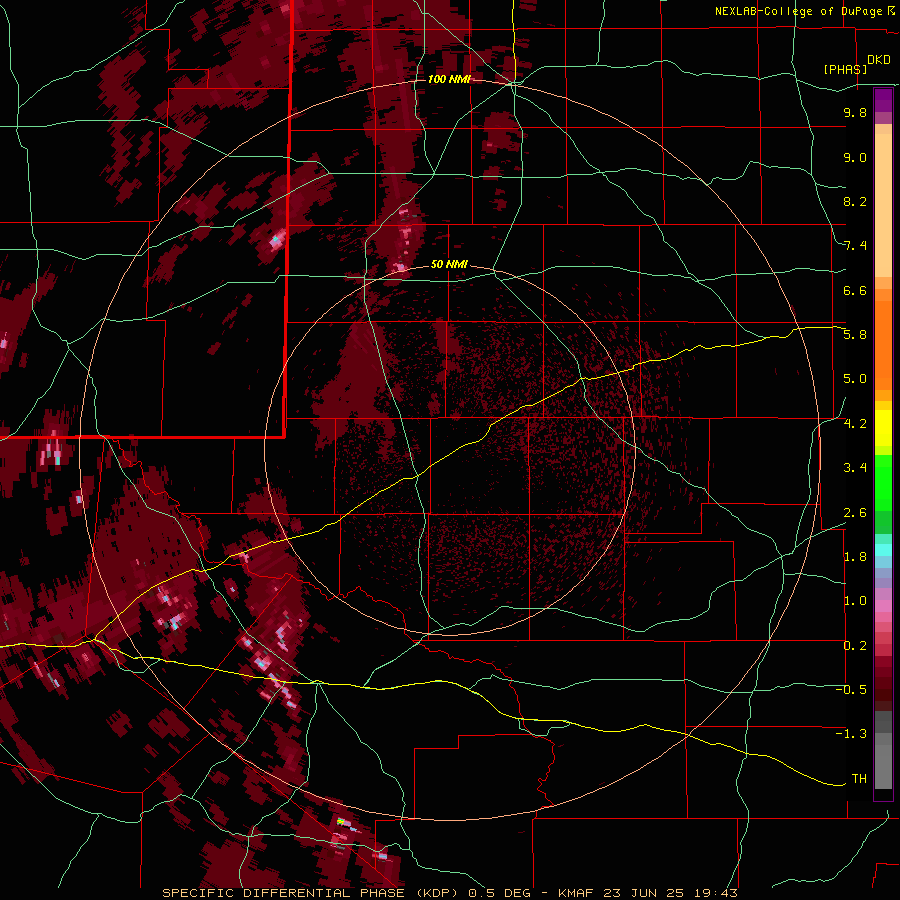
Task: Click the TH label on the scale
Action: [x=859, y=779]
